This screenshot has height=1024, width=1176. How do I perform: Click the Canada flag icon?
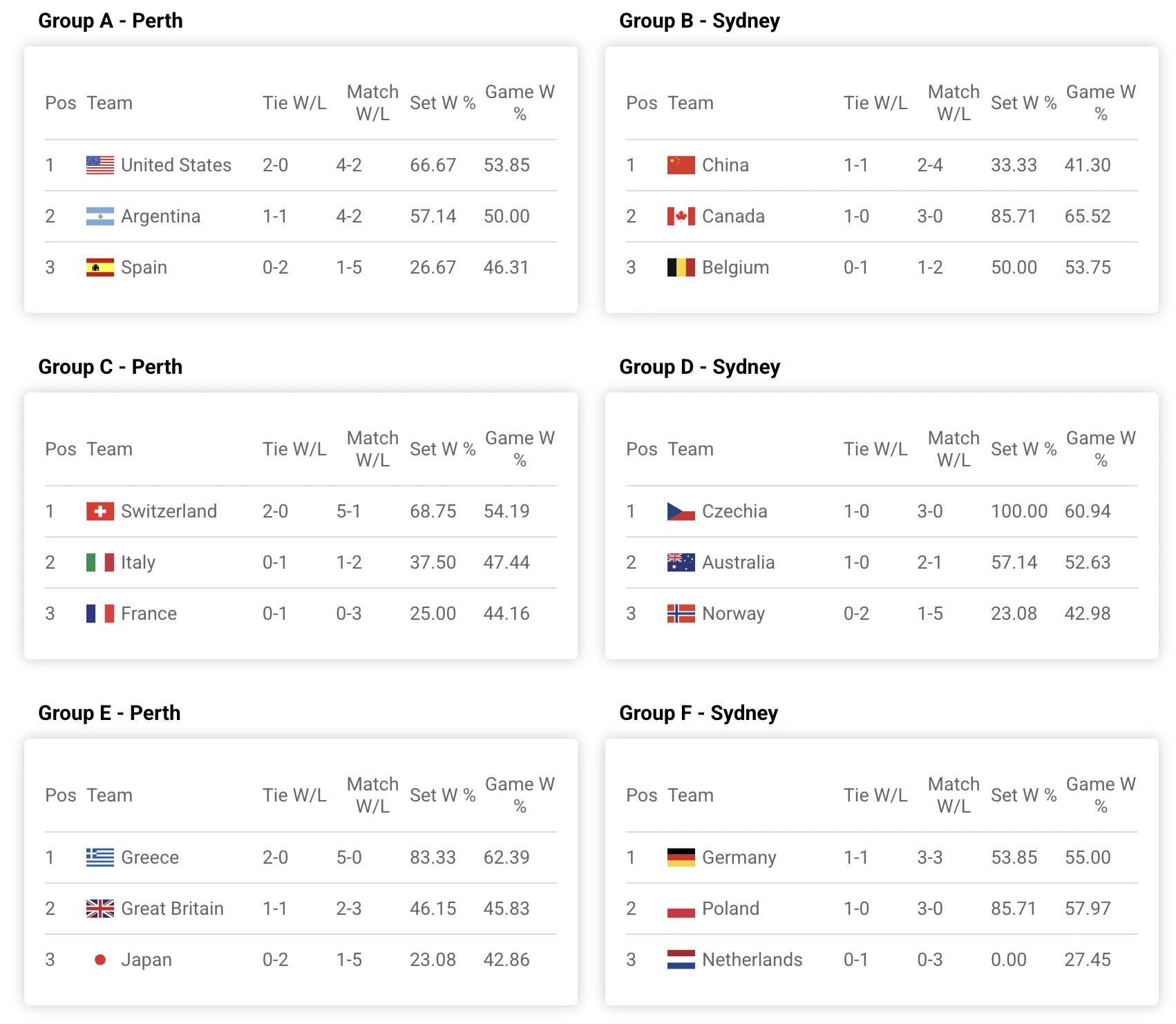681,216
